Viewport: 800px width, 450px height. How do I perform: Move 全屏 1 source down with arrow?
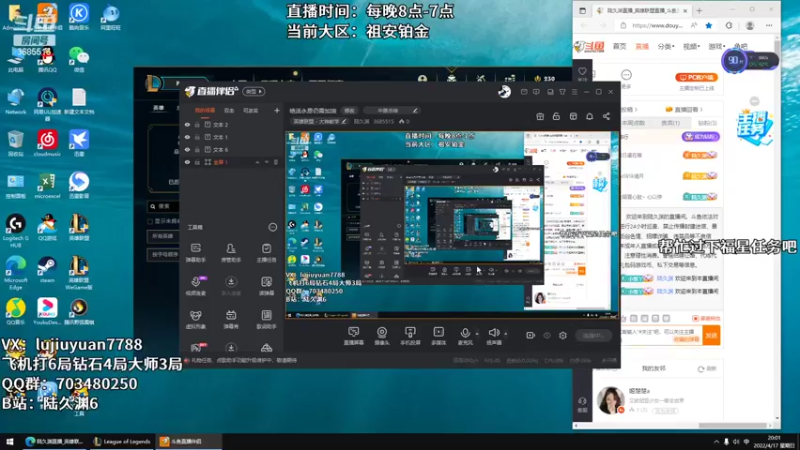point(266,162)
